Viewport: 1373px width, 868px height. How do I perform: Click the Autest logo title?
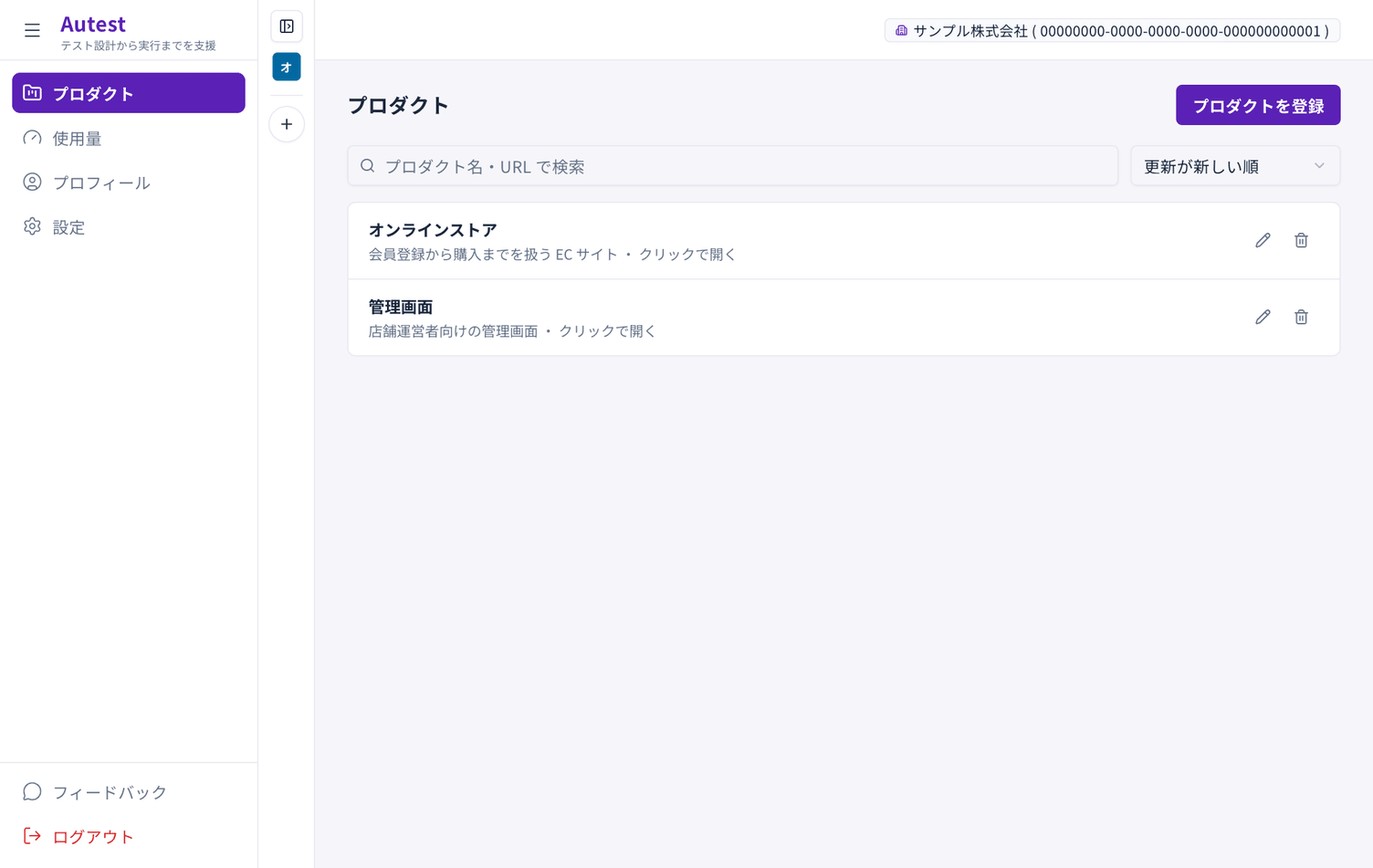[x=93, y=24]
